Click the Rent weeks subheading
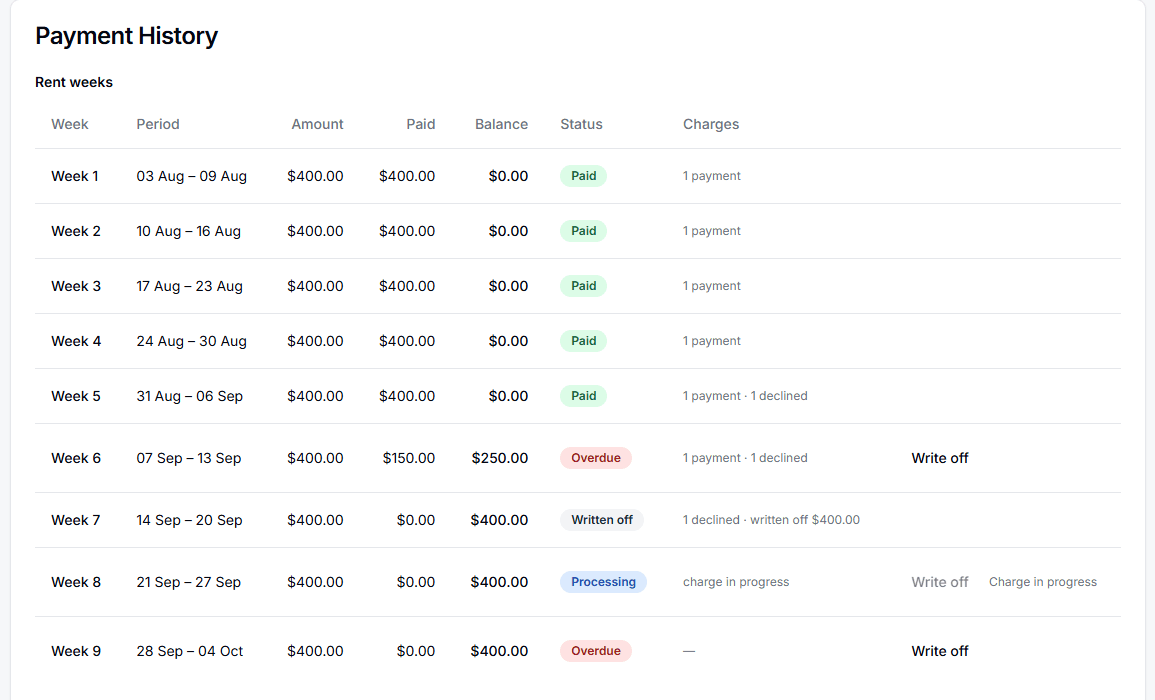 click(x=74, y=82)
